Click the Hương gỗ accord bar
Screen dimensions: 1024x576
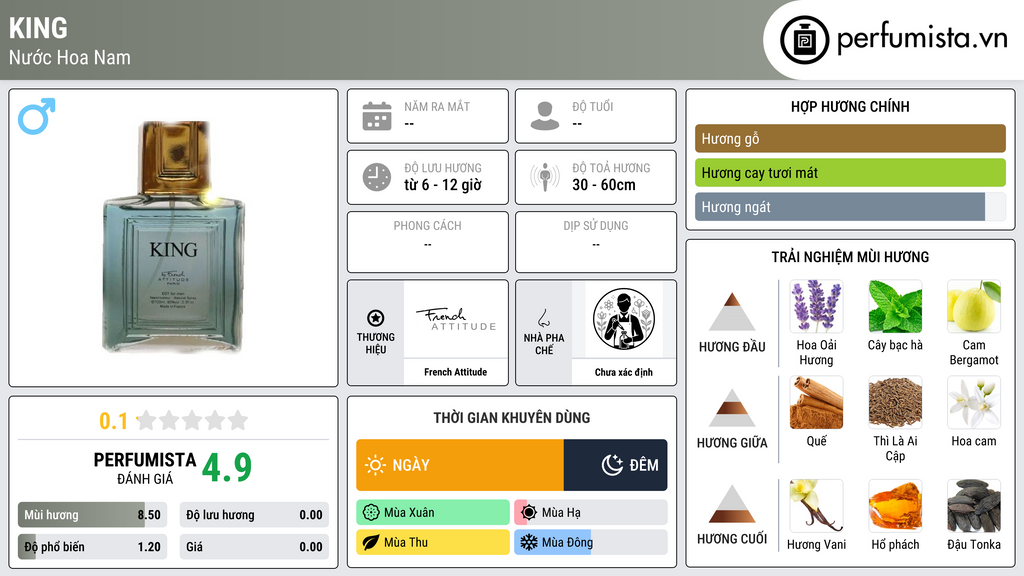[x=850, y=138]
